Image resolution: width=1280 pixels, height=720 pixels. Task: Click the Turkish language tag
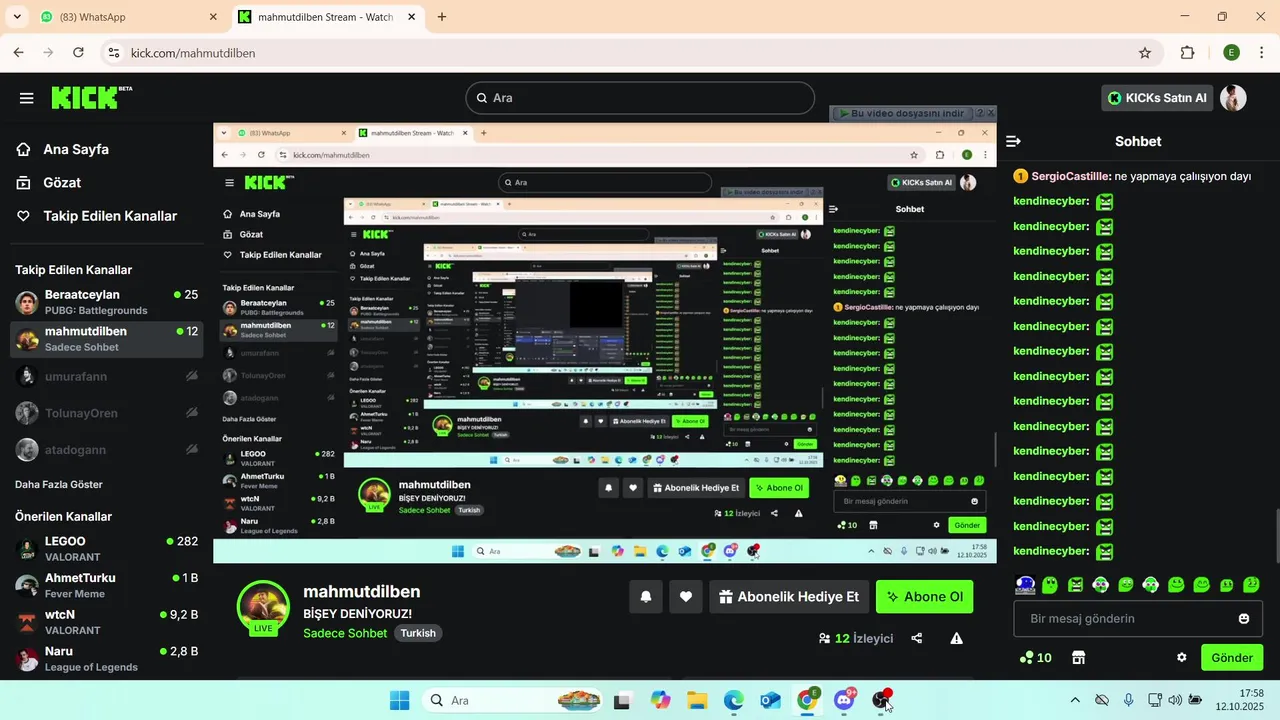point(418,633)
